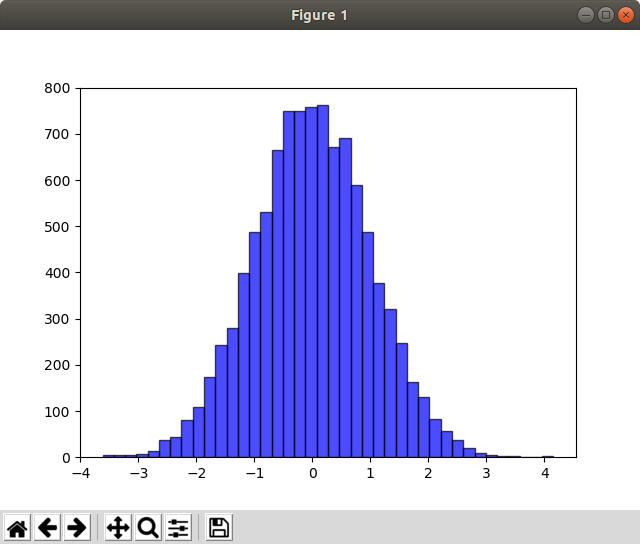Click the x-axis label −4
The image size is (640, 544).
tap(81, 473)
